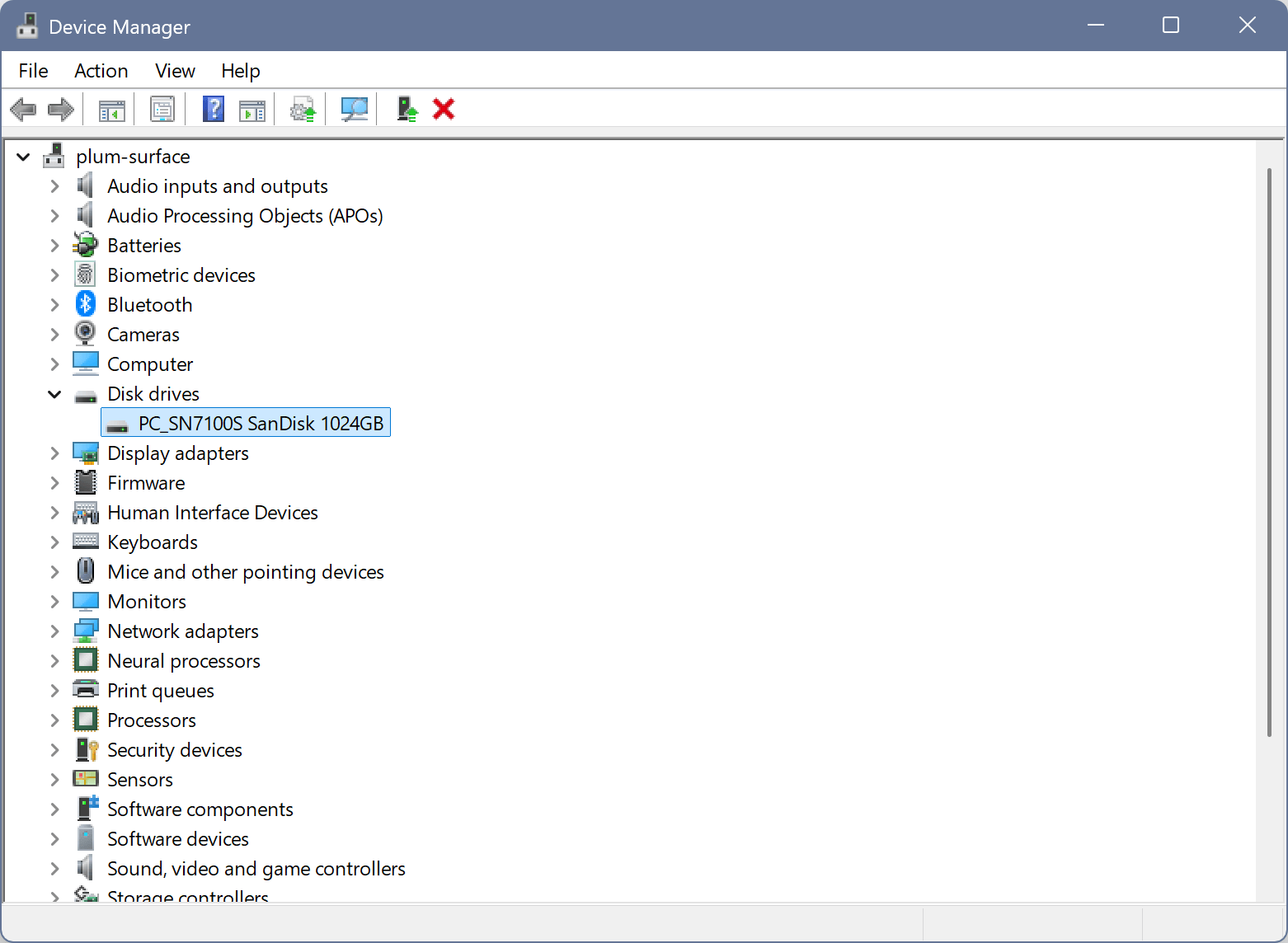This screenshot has height=943, width=1288.
Task: Collapse the plum-surface root node
Action: tap(23, 157)
